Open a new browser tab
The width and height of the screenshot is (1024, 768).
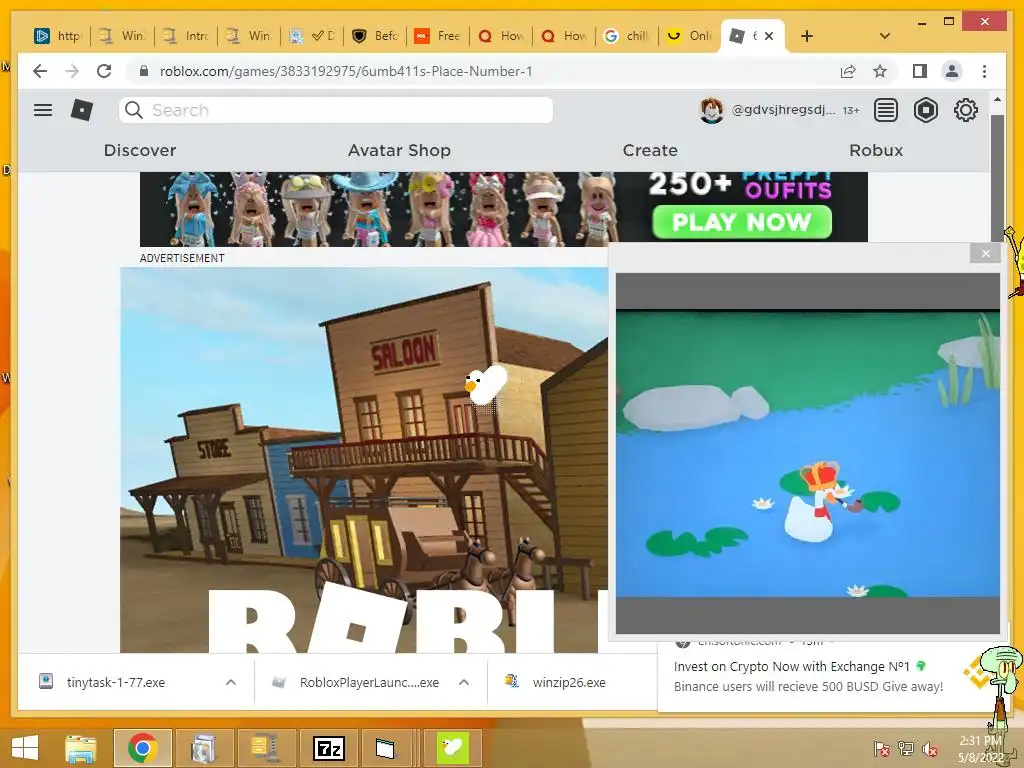[807, 36]
